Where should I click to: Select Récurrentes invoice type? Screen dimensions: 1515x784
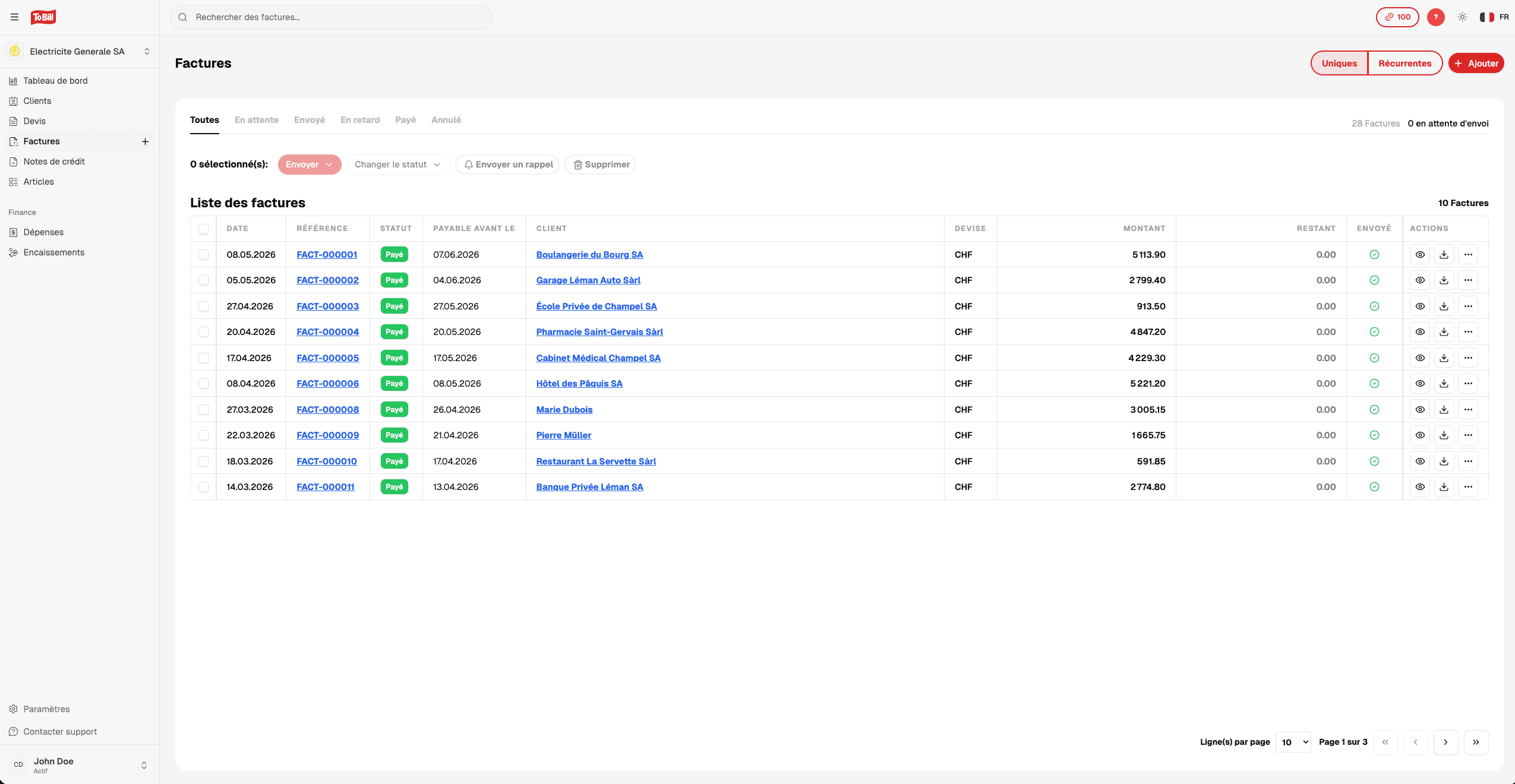[x=1404, y=64]
